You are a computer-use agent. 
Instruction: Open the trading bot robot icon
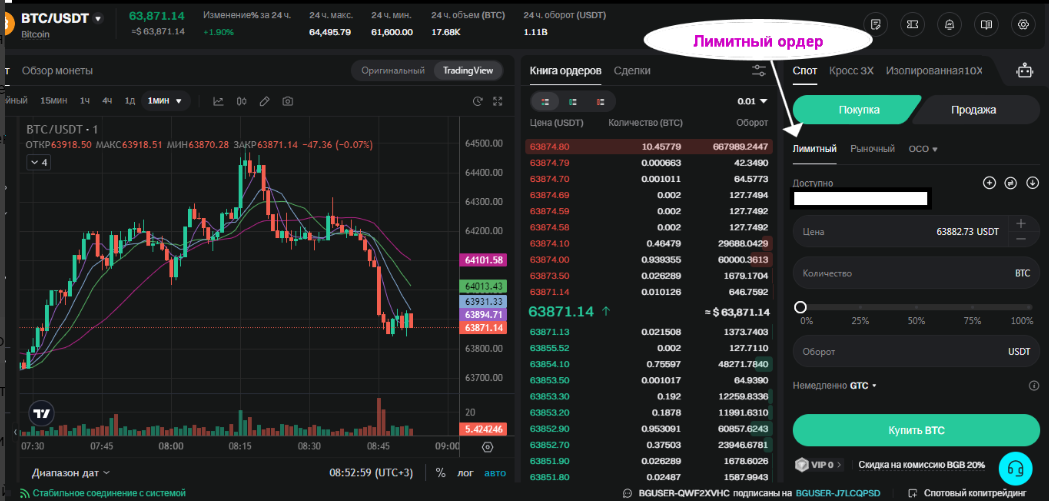coord(1024,71)
